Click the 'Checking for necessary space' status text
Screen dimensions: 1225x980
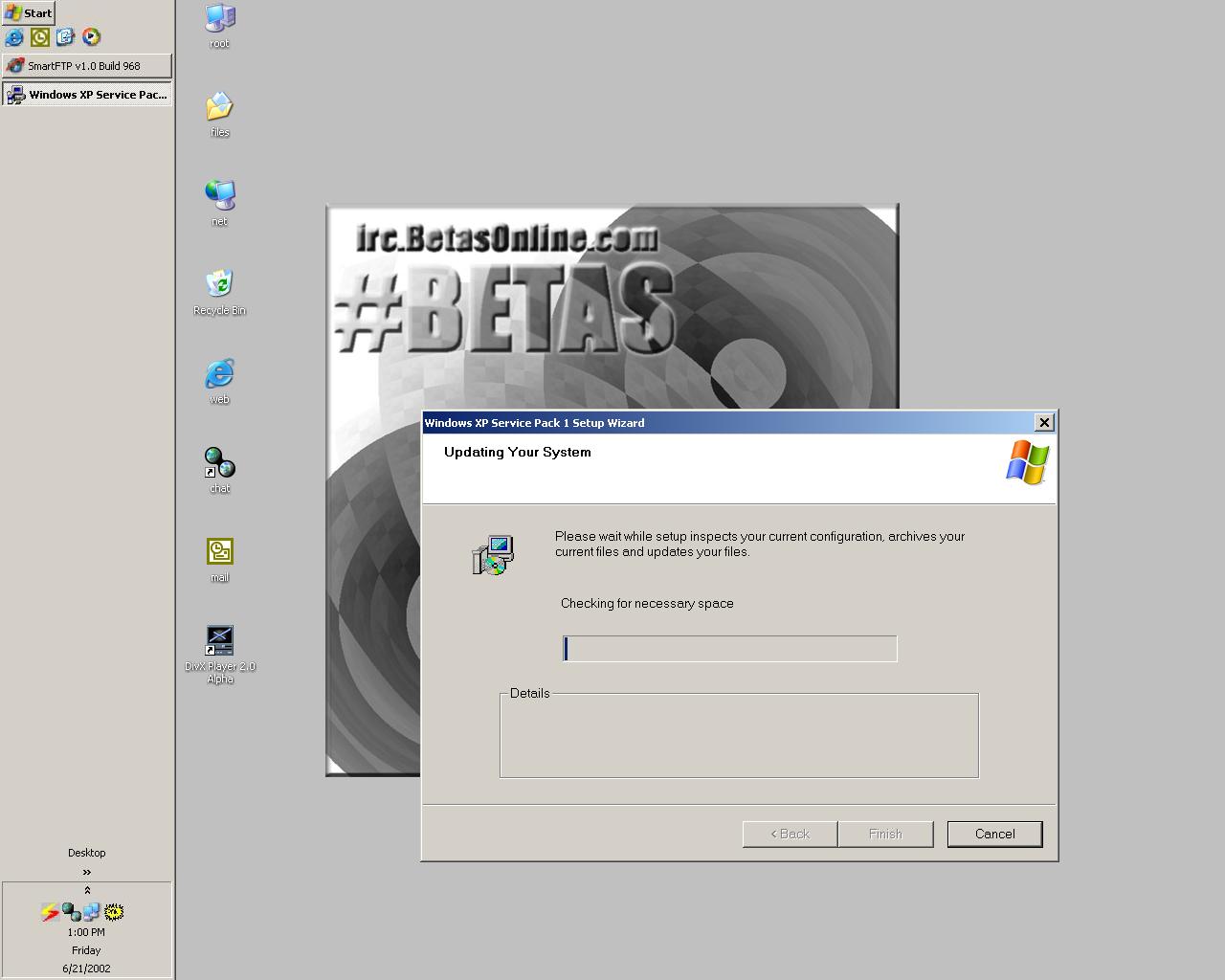(x=647, y=603)
